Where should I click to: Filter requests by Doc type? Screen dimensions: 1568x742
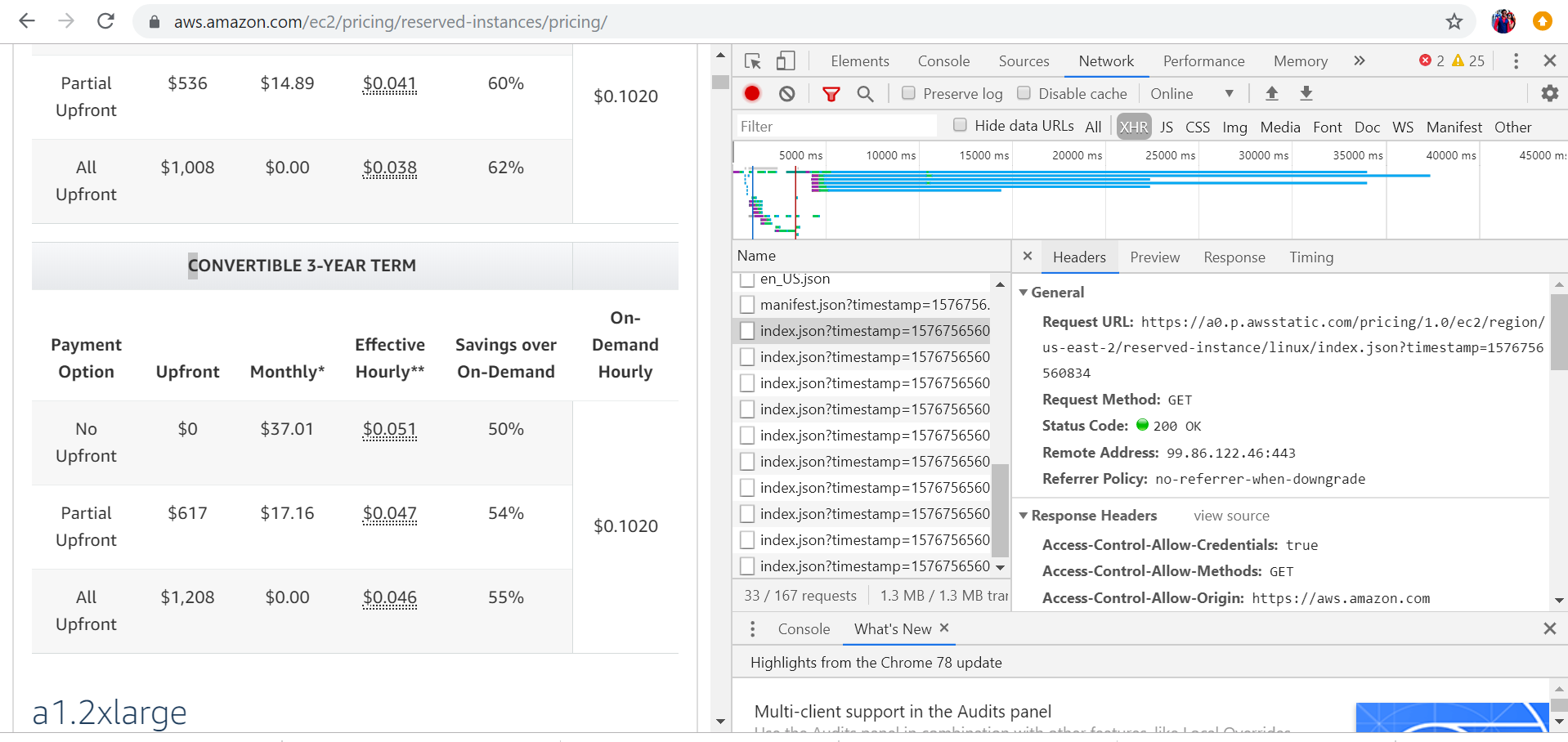tap(1367, 127)
